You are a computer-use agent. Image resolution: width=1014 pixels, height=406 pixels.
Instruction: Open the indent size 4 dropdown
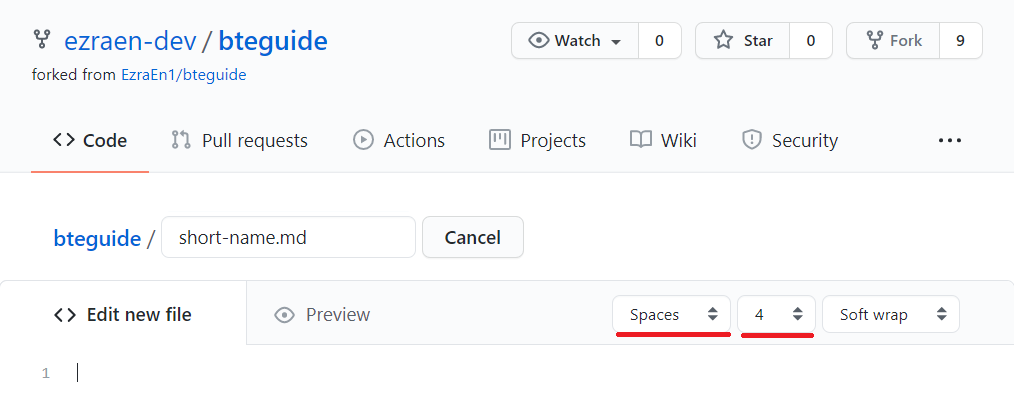[776, 314]
